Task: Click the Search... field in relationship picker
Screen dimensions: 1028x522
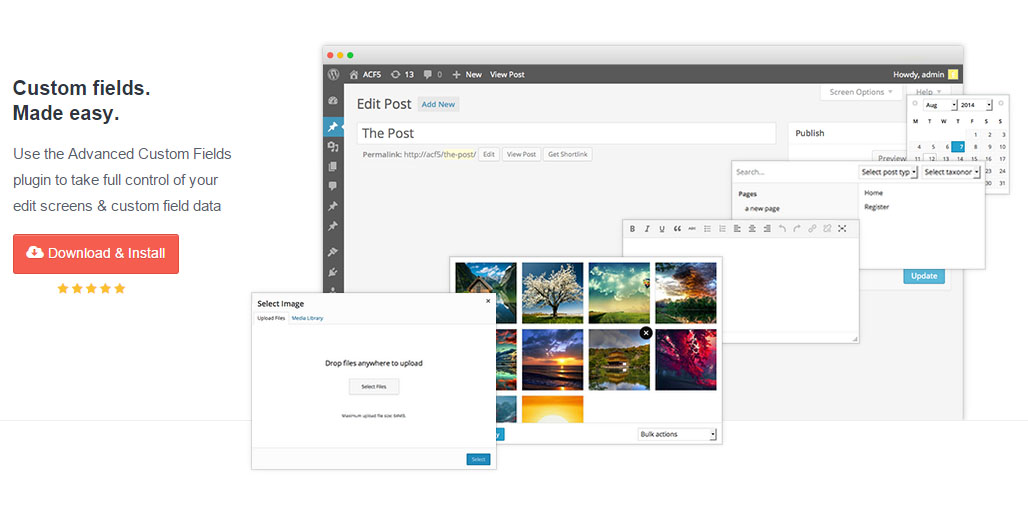Action: click(x=795, y=172)
